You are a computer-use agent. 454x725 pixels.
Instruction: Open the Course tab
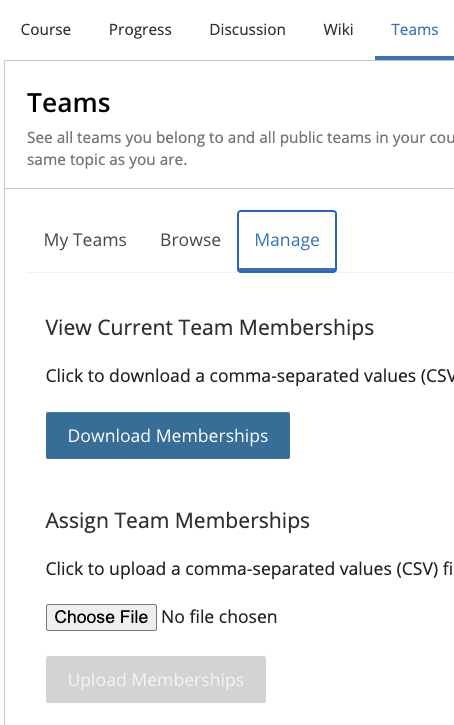tap(46, 30)
